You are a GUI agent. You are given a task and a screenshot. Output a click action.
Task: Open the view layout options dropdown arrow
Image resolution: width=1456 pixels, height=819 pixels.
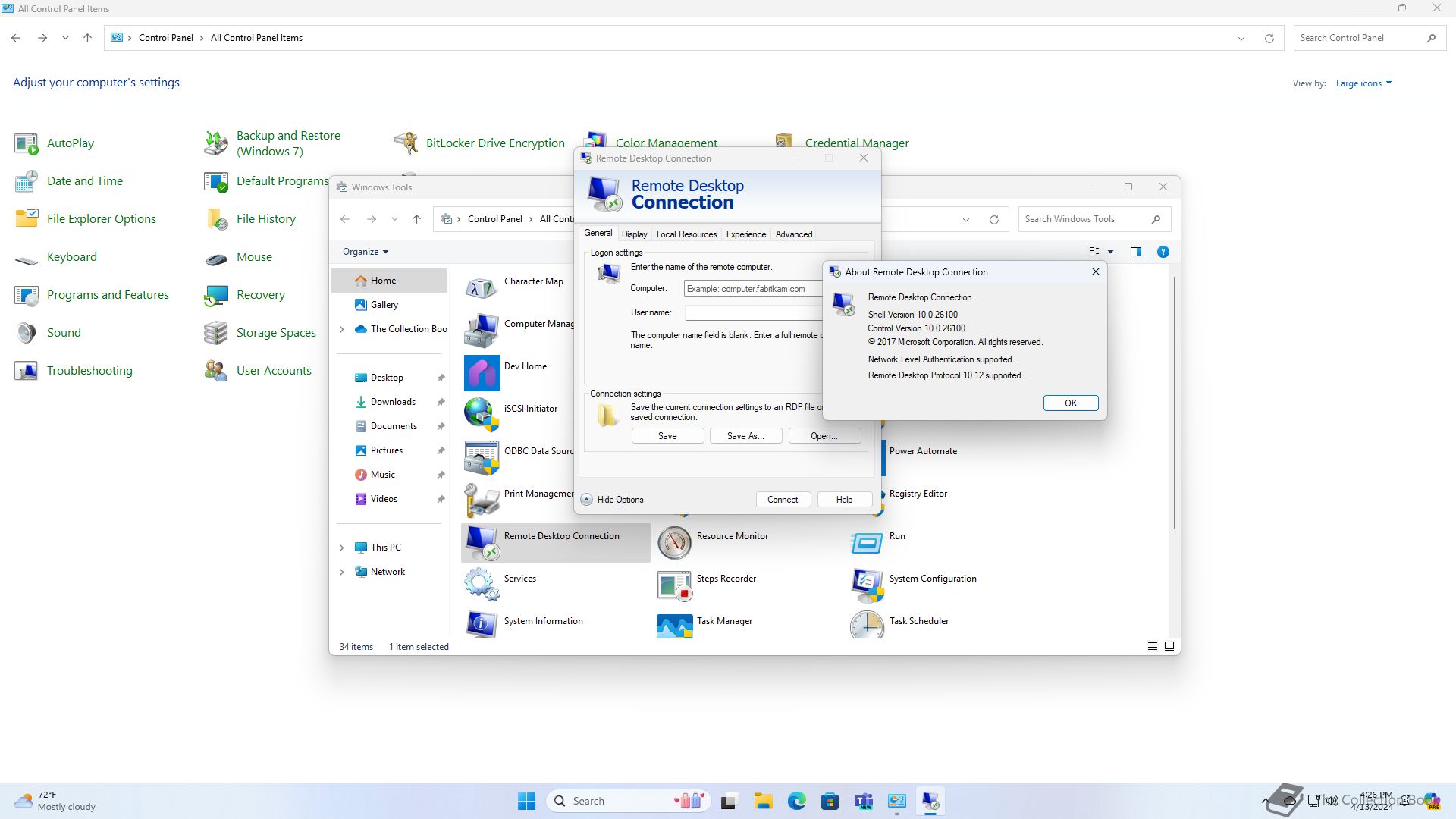tap(1111, 252)
